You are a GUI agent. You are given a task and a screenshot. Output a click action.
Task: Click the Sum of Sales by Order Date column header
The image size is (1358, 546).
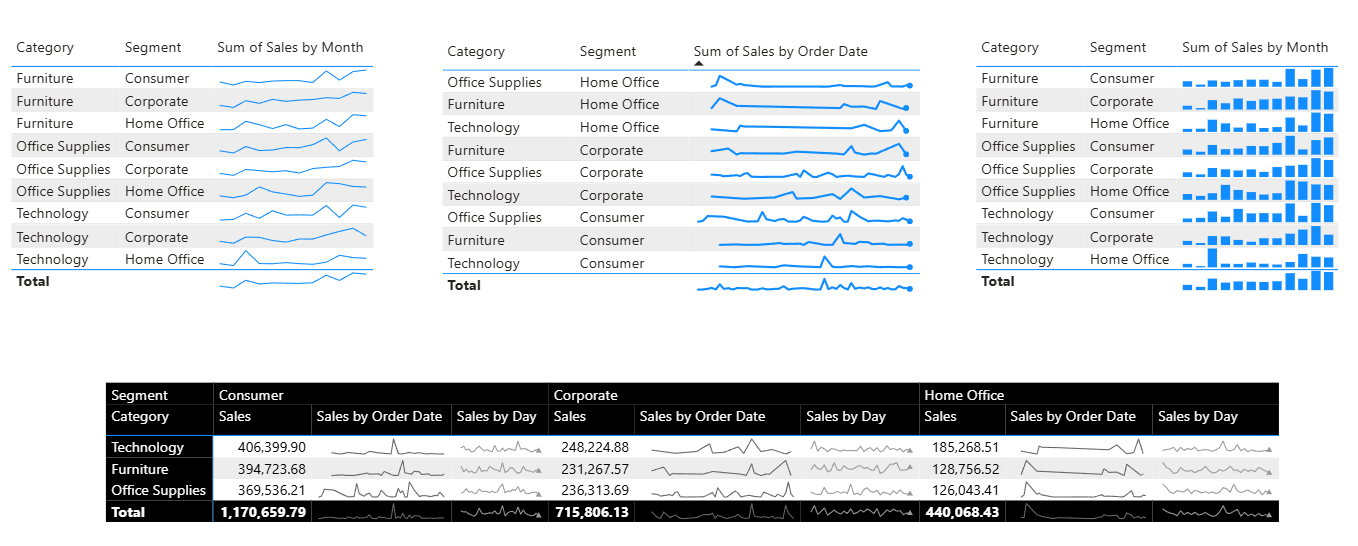pyautogui.click(x=780, y=51)
